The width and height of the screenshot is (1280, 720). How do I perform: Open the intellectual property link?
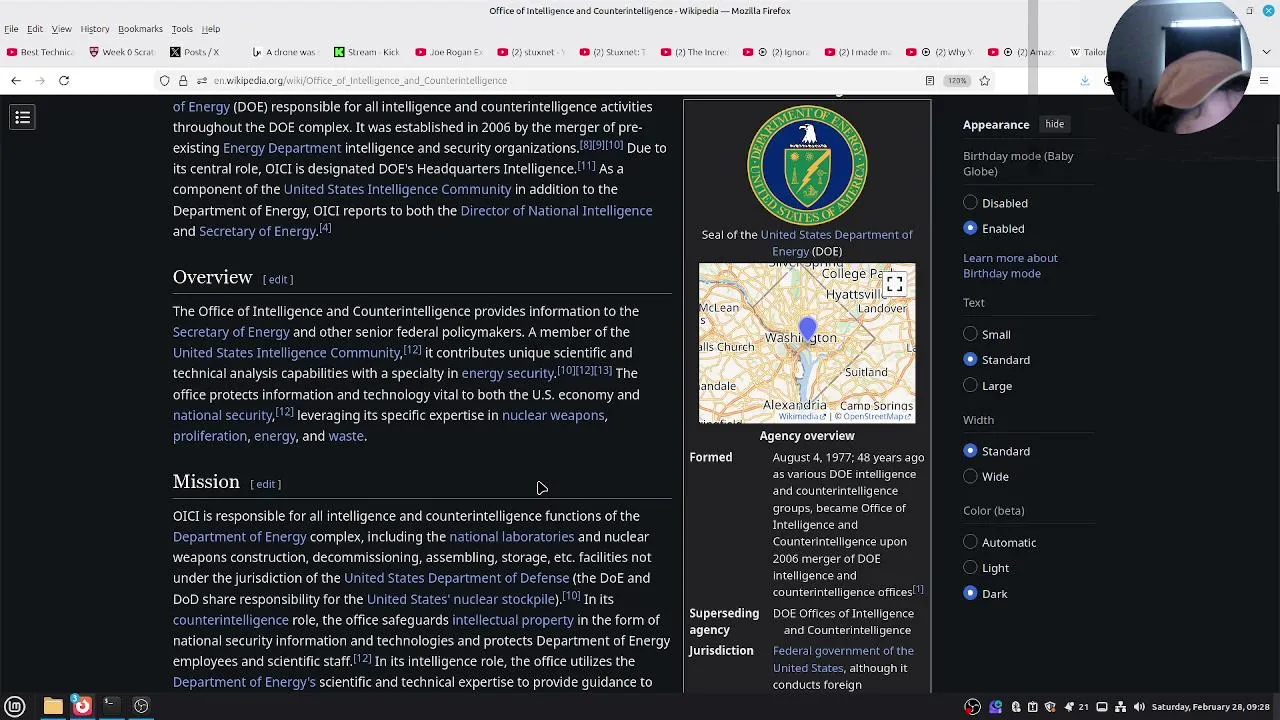click(x=513, y=620)
